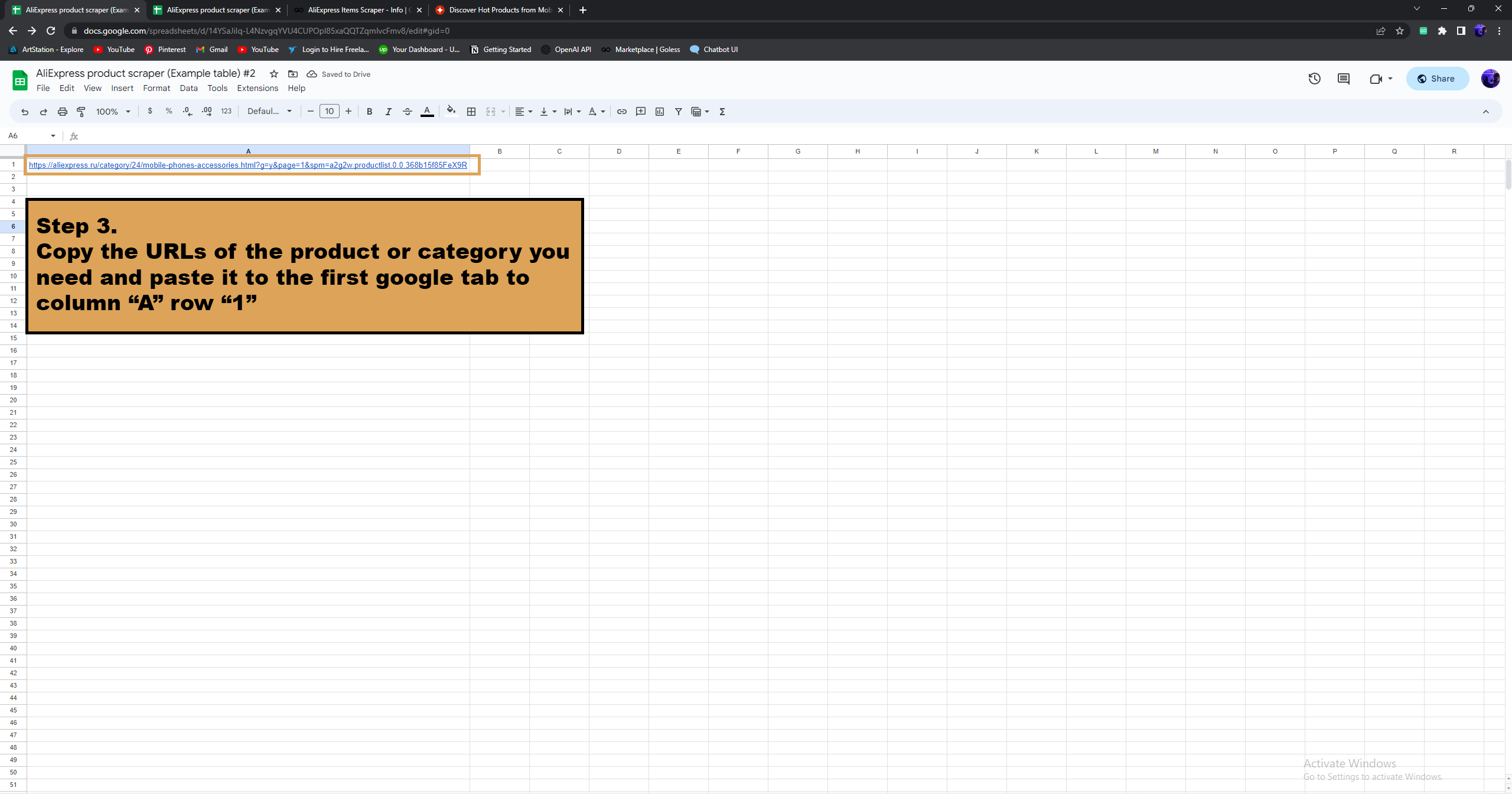Viewport: 1512px width, 794px height.
Task: Open Gmail bookmark
Action: [x=212, y=50]
